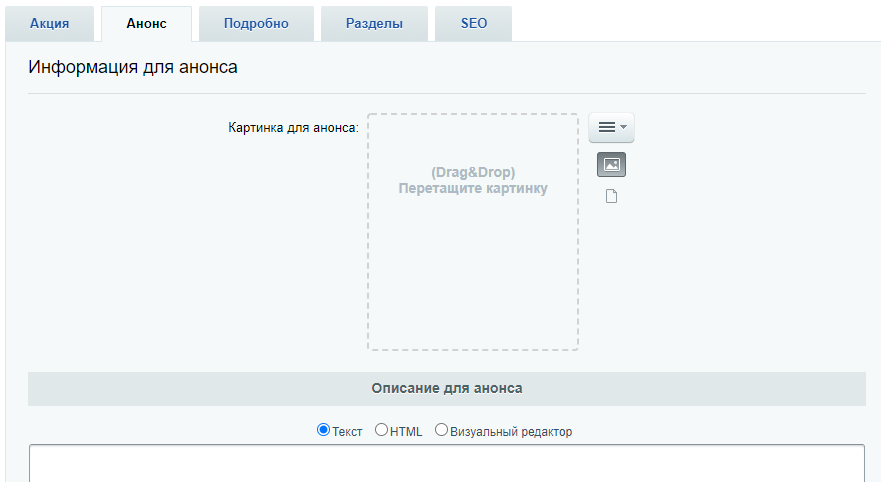Click the blank file document icon
The width and height of the screenshot is (881, 482).
[x=611, y=196]
